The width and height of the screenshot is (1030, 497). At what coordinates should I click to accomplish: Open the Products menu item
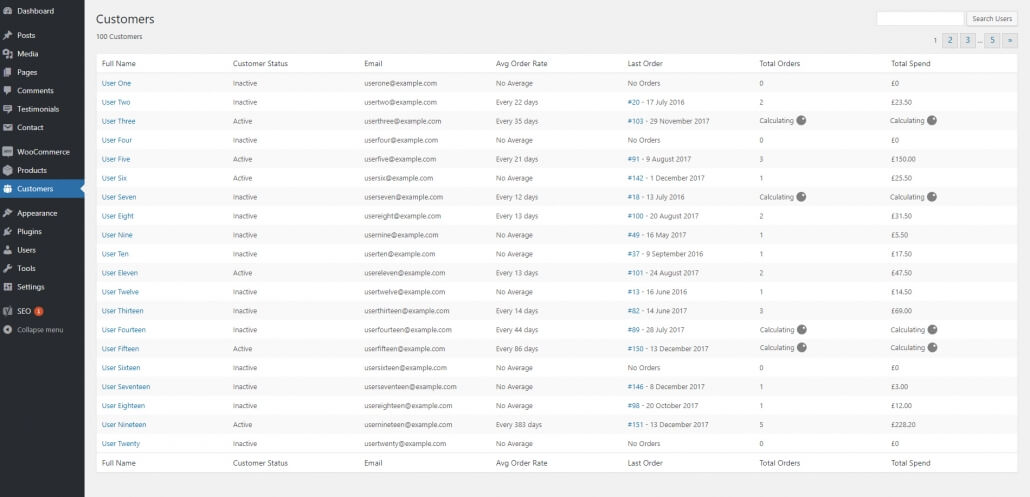tap(32, 170)
